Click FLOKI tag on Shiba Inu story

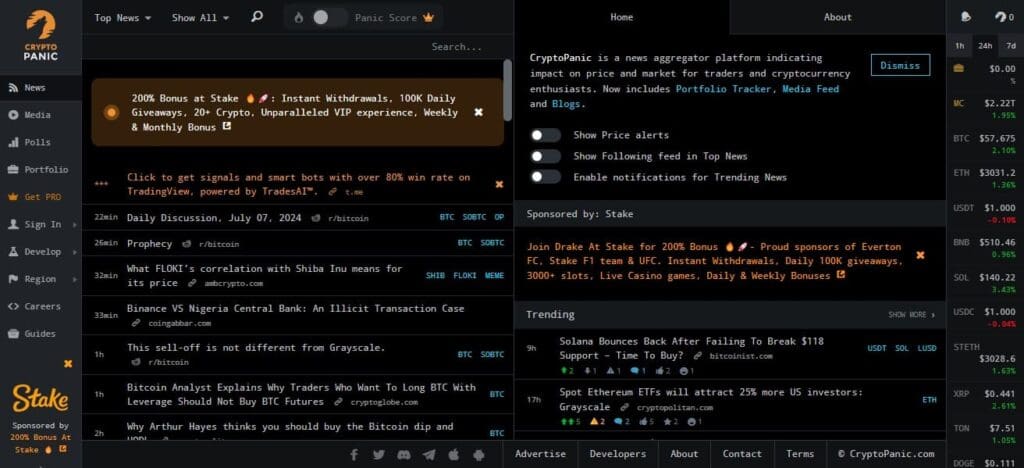coord(464,275)
